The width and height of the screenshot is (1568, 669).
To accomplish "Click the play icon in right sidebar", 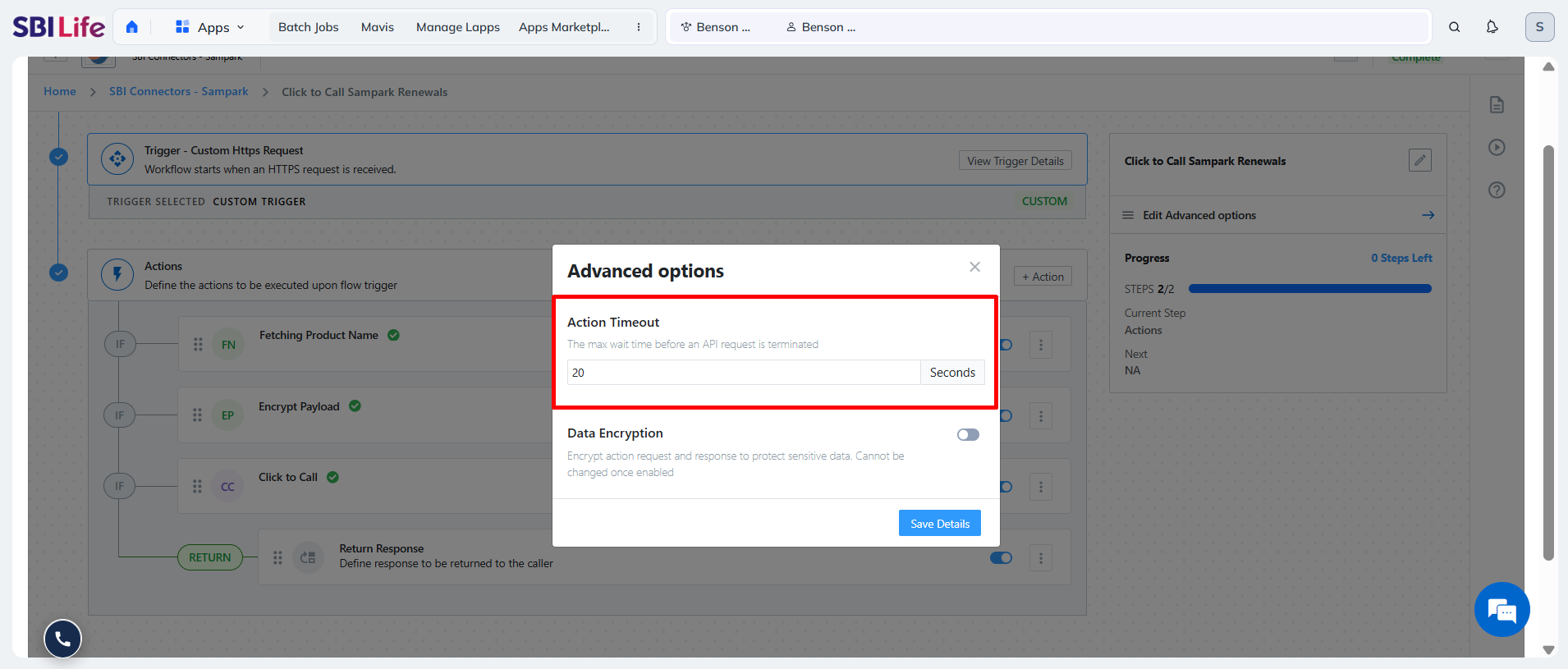I will coord(1497,148).
